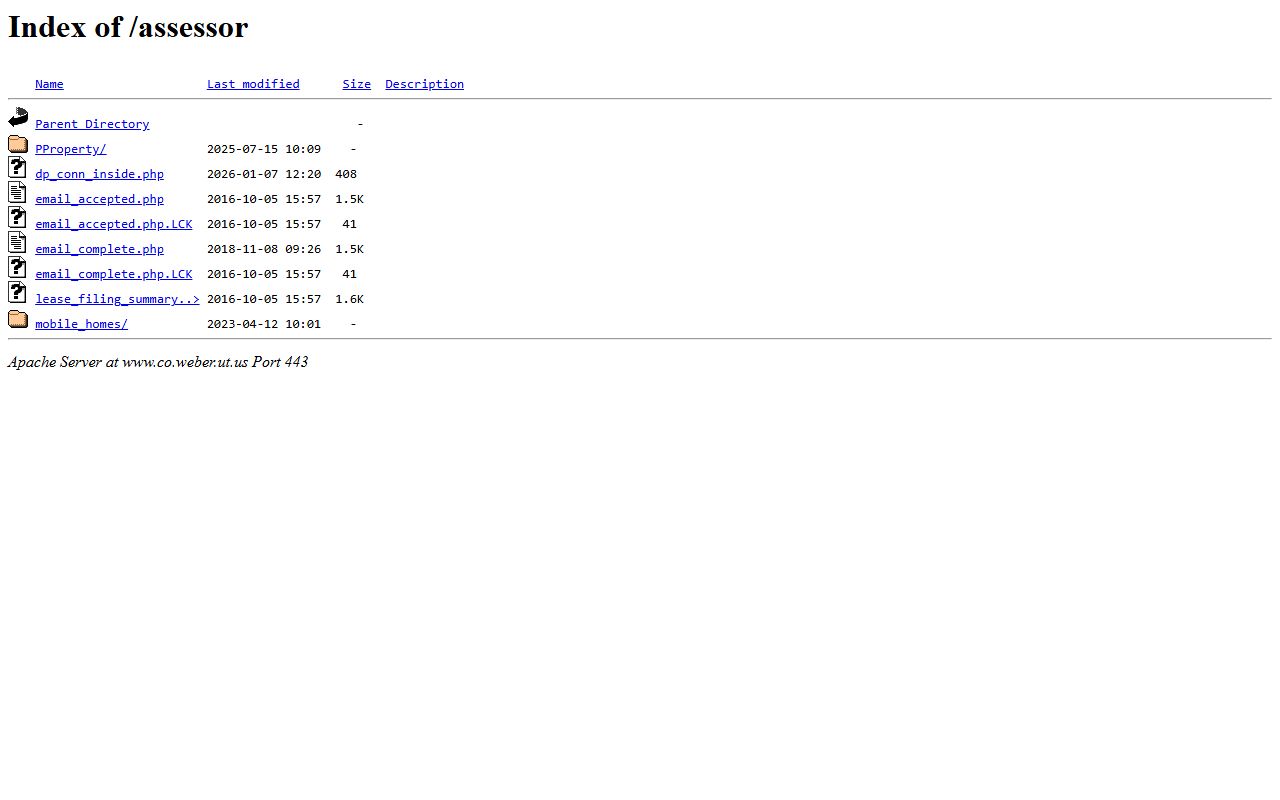1280x800 pixels.
Task: Click the text-file icon beside email_accepted.php
Action: (x=17, y=193)
